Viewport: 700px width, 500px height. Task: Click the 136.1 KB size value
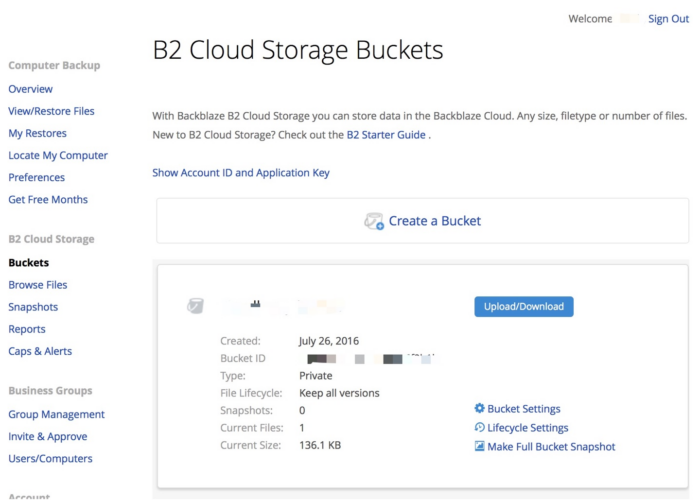[x=320, y=445]
